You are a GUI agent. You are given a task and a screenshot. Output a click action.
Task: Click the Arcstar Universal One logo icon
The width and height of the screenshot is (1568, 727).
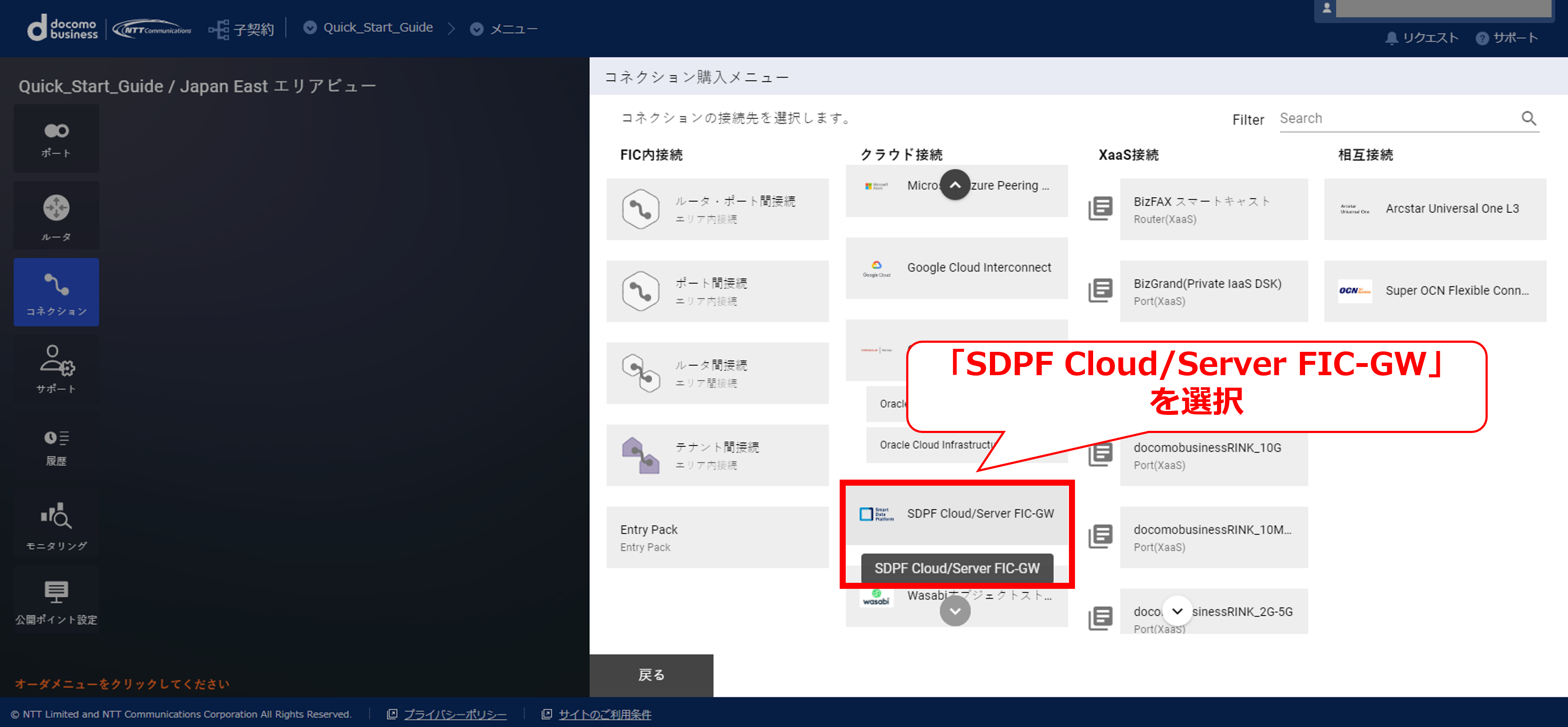1354,209
